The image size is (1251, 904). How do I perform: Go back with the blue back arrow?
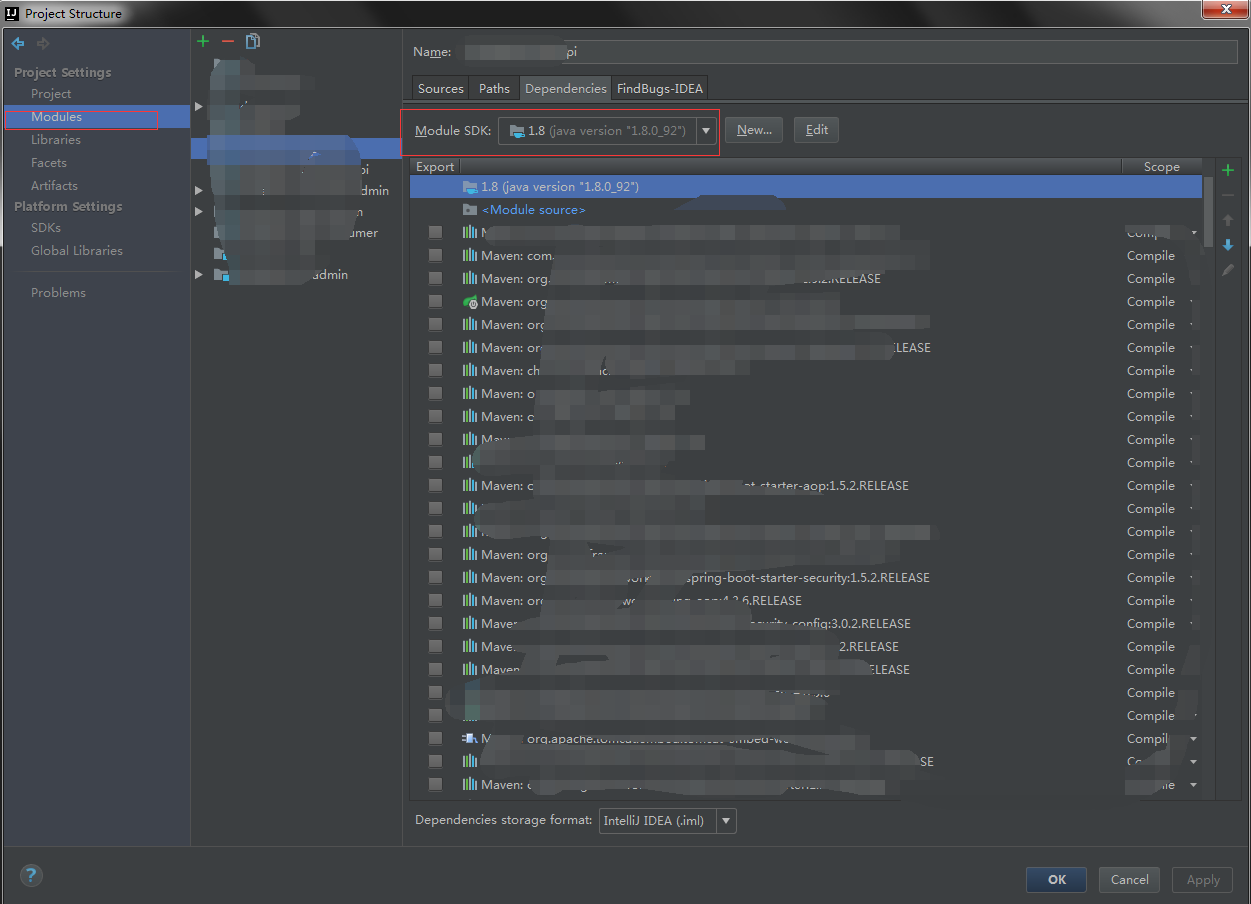tap(18, 43)
